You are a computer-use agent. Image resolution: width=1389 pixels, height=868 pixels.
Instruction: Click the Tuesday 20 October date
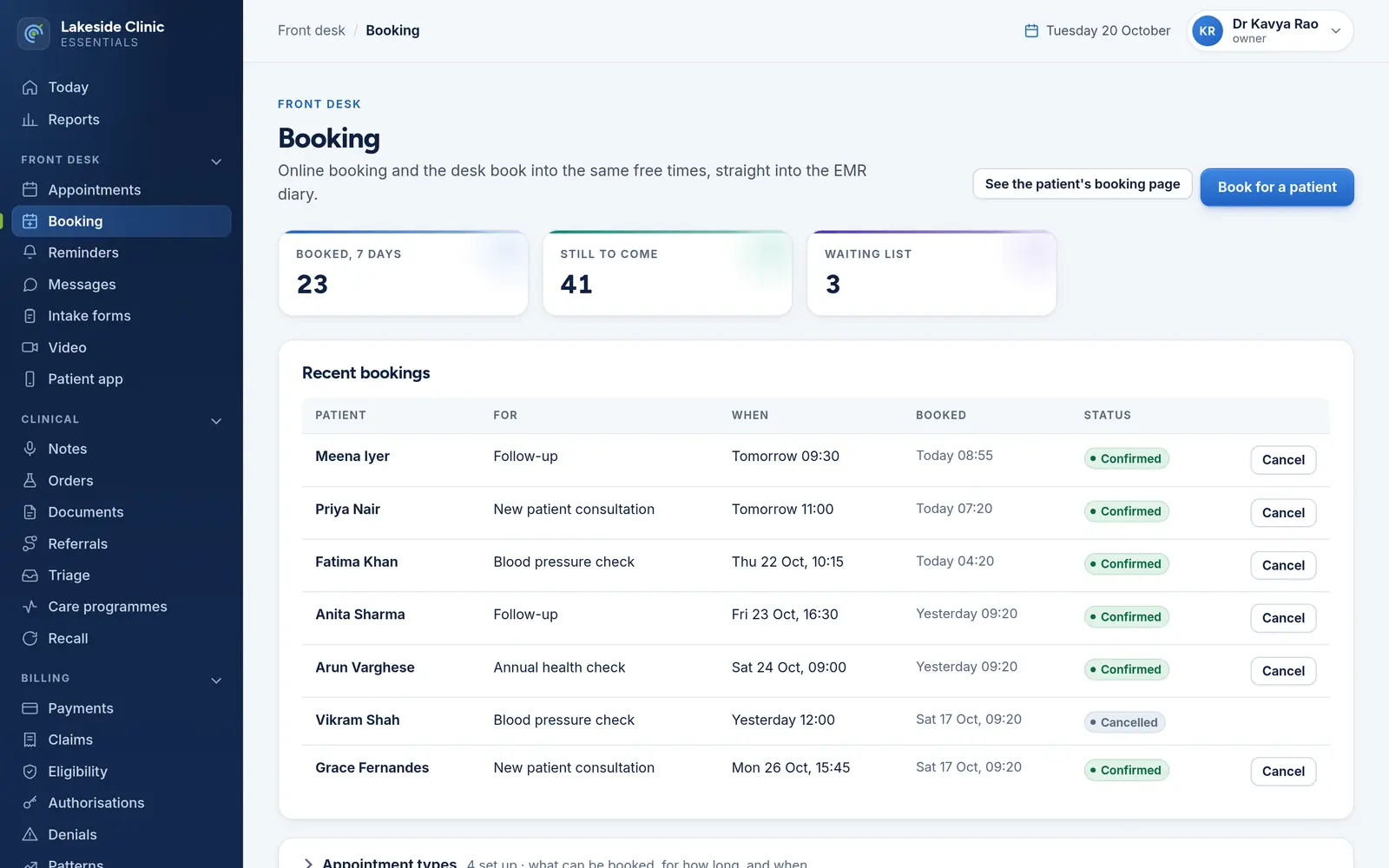coord(1108,30)
